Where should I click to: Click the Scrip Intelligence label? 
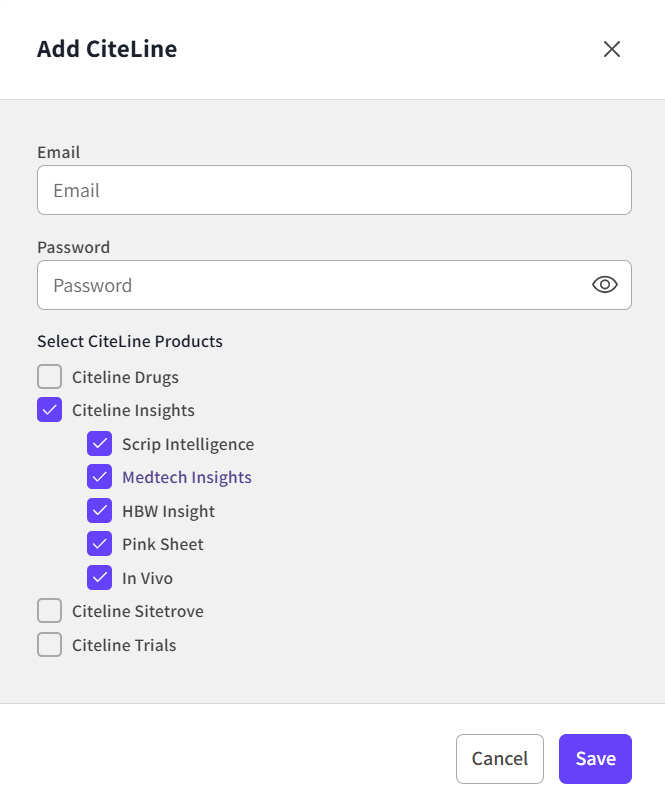[x=188, y=444]
